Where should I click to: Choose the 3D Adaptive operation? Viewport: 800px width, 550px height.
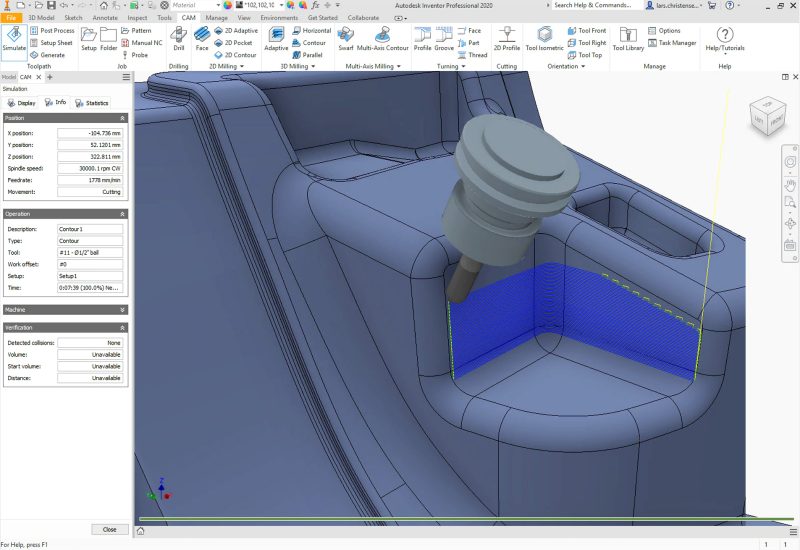click(276, 40)
